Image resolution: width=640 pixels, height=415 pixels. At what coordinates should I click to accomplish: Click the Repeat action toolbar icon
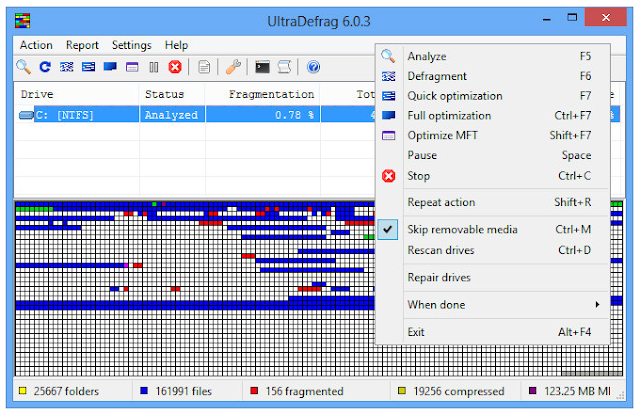pyautogui.click(x=45, y=67)
